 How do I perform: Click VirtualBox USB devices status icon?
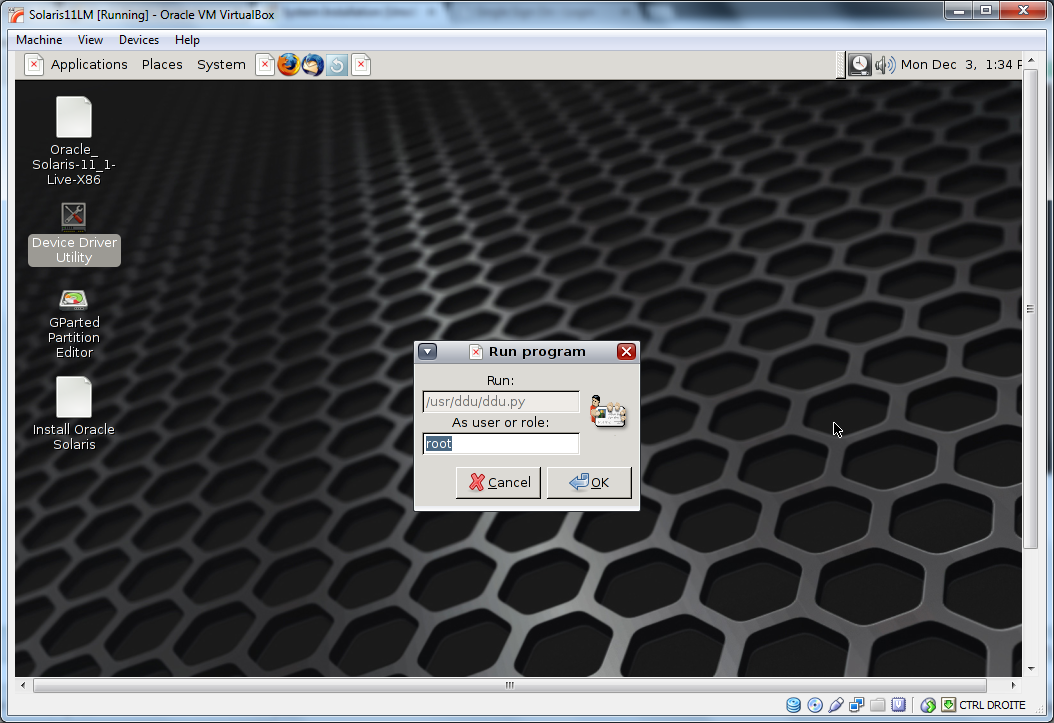(836, 705)
